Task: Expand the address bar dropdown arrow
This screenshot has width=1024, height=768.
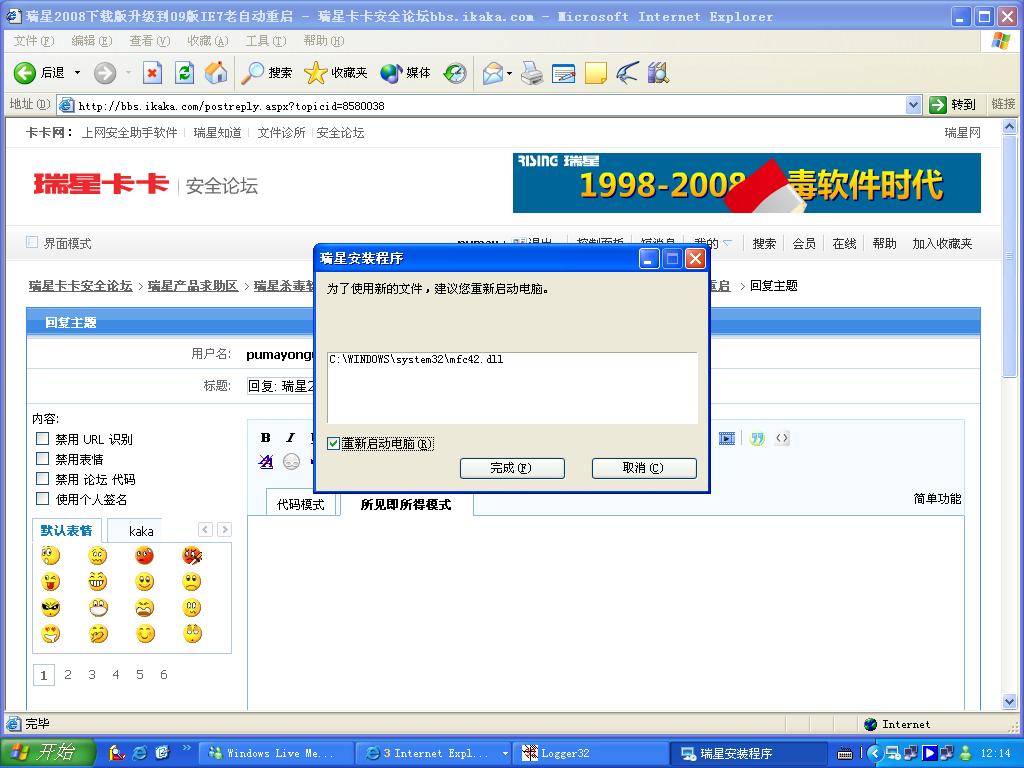Action: 914,104
